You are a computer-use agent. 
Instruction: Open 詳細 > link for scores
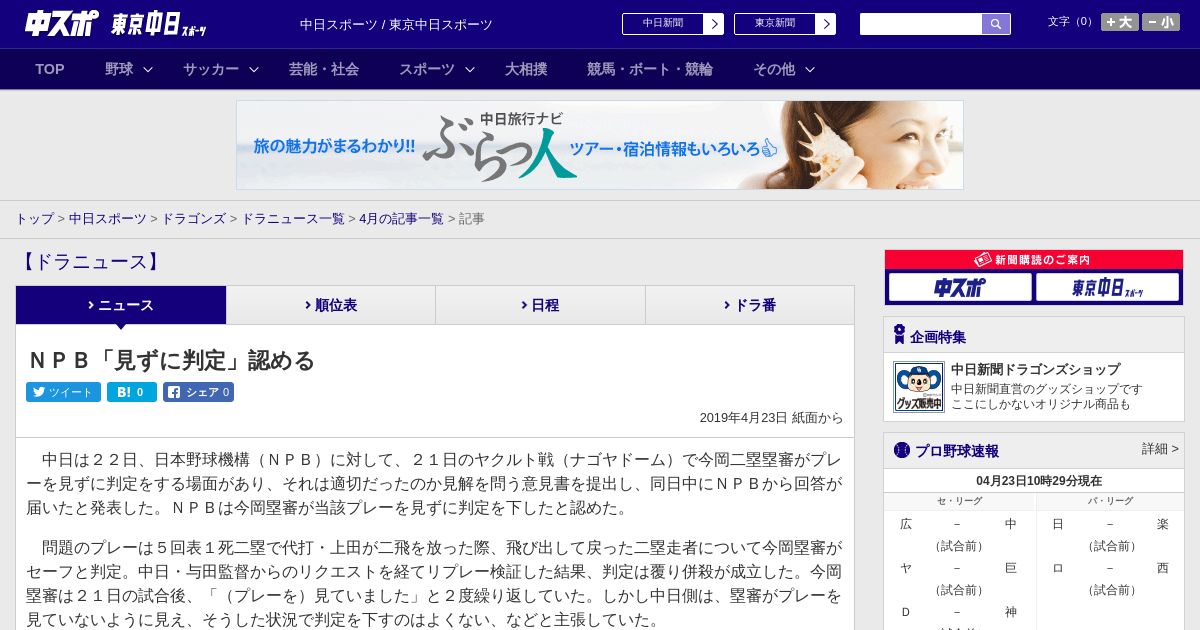[x=1160, y=449]
